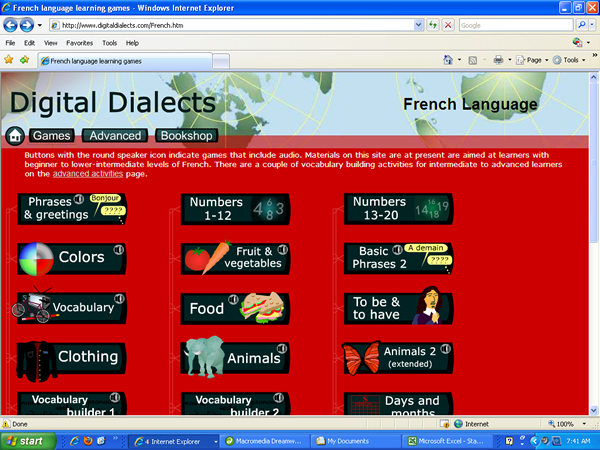This screenshot has width=600, height=450.
Task: Open the Basic Phrases 2 game
Action: pyautogui.click(x=398, y=258)
